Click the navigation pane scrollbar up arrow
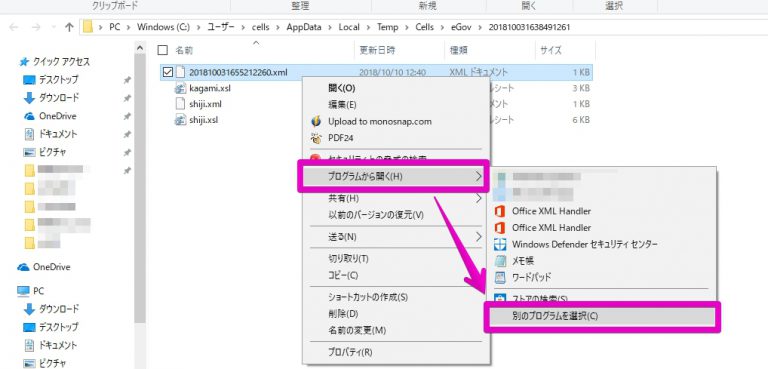The width and height of the screenshot is (768, 369). pyautogui.click(x=140, y=48)
